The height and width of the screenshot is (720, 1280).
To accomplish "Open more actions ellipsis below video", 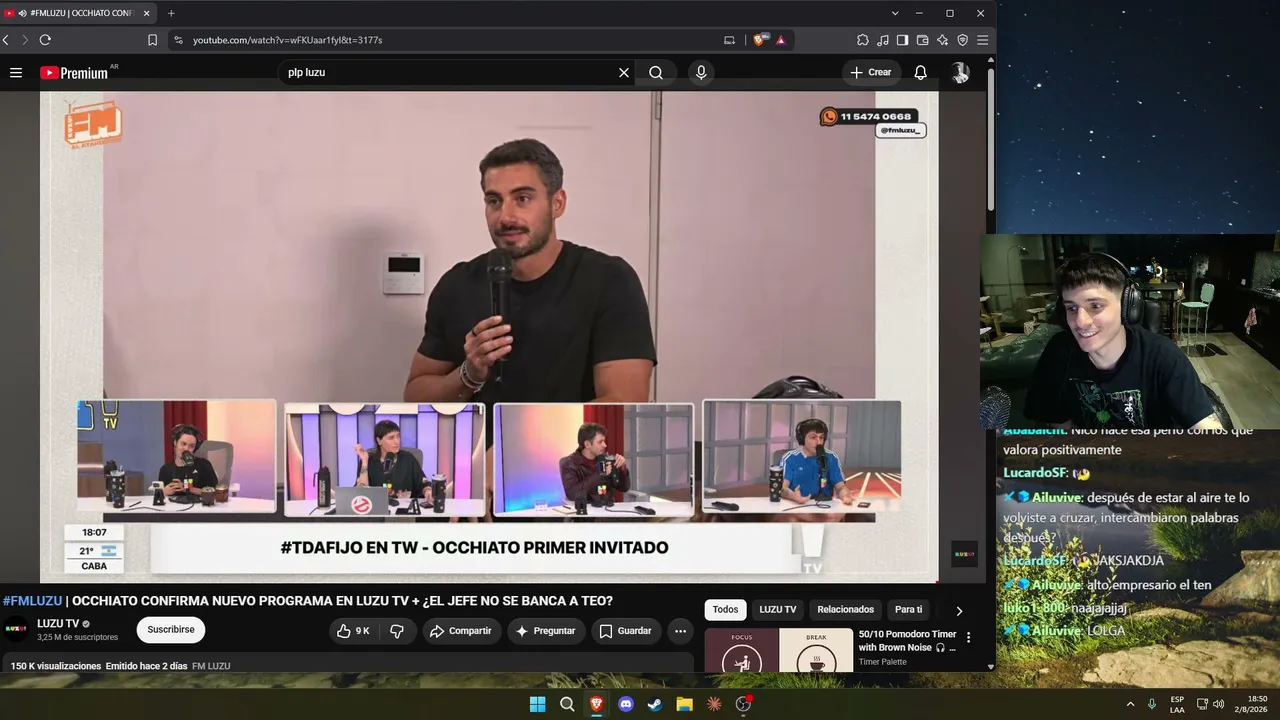I will coord(680,631).
